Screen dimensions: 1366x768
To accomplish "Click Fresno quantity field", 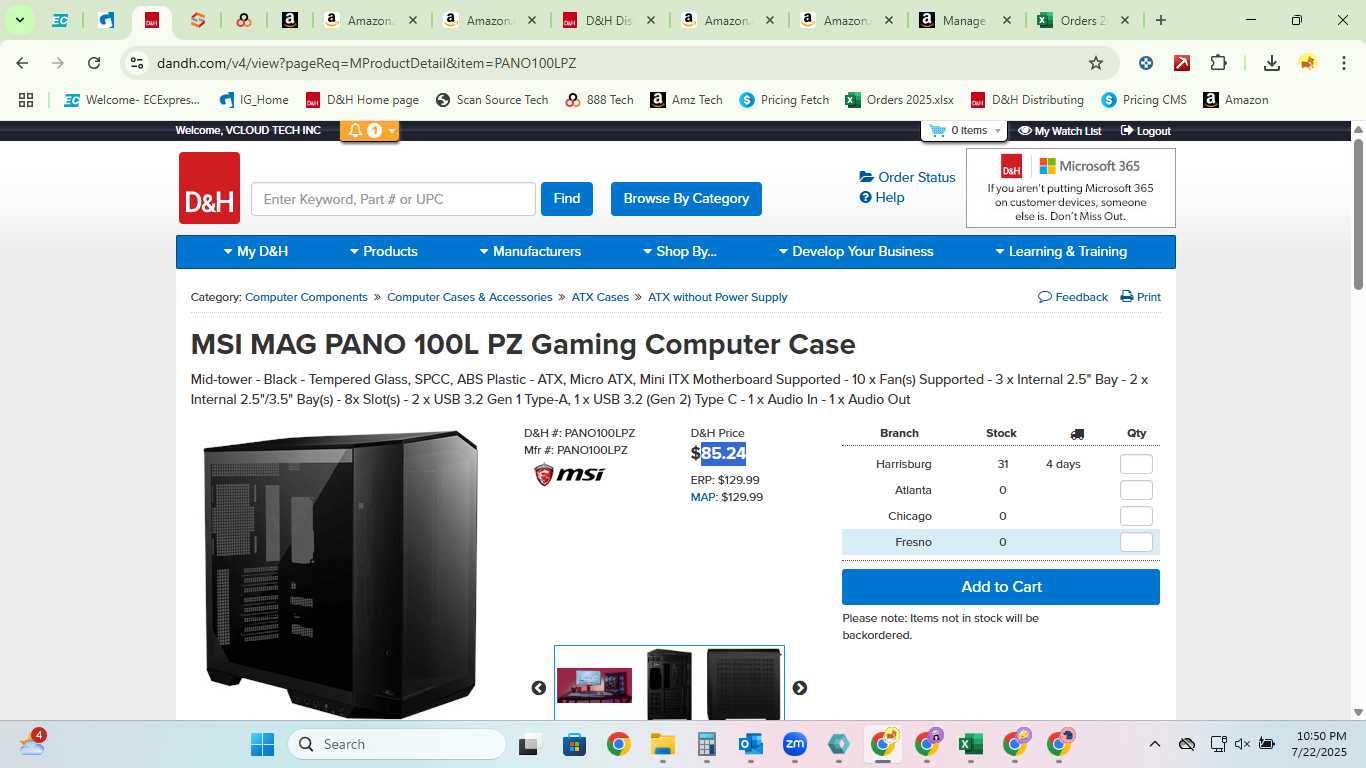I will [x=1136, y=542].
